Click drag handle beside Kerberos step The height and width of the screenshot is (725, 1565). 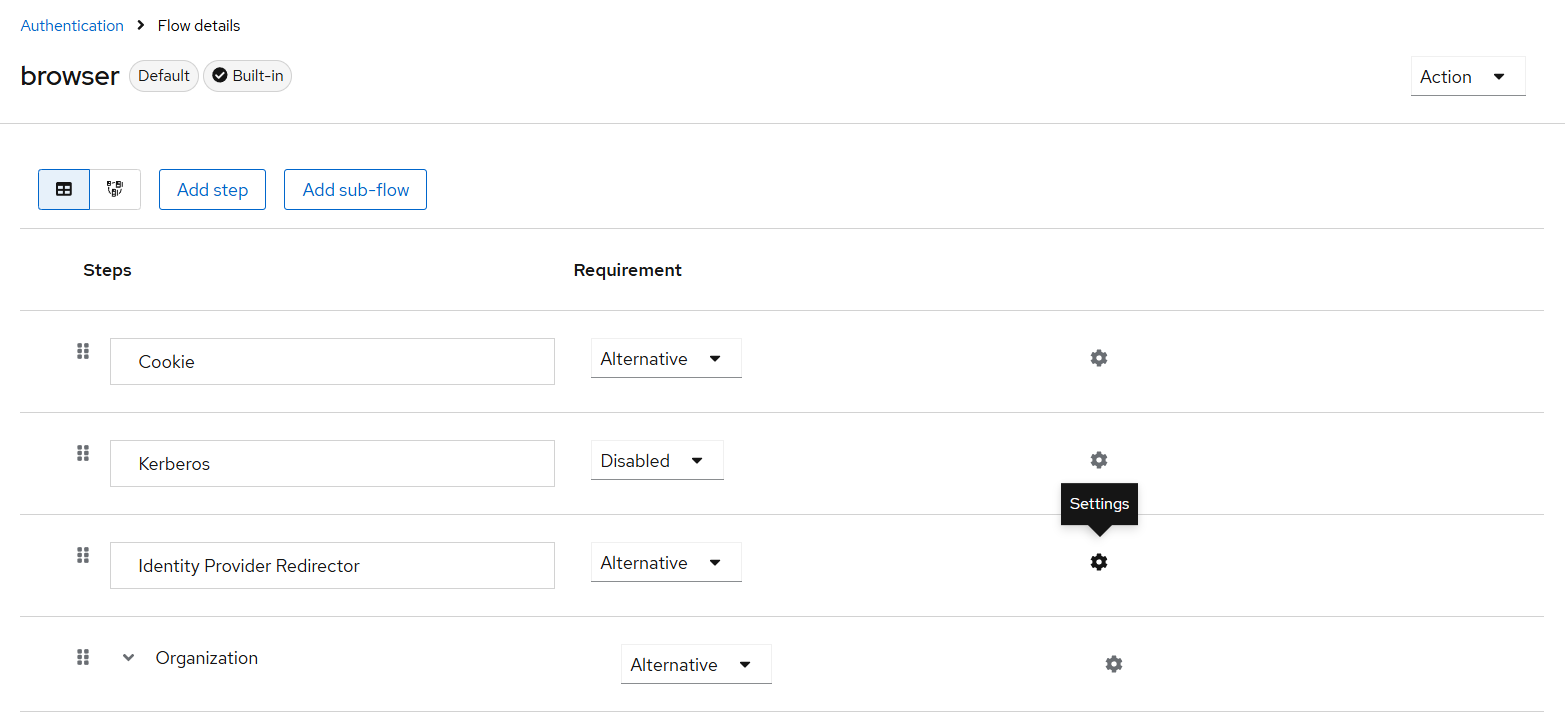point(83,453)
